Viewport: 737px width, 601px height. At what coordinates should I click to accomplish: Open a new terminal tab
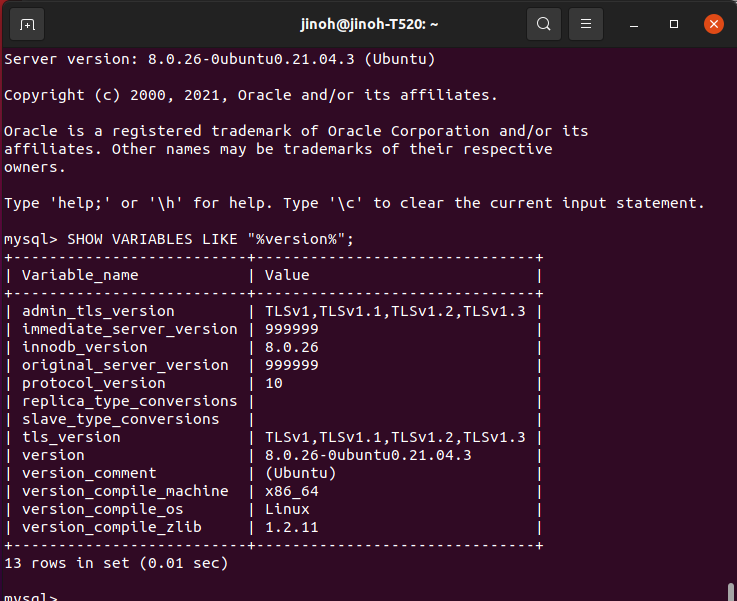(27, 24)
